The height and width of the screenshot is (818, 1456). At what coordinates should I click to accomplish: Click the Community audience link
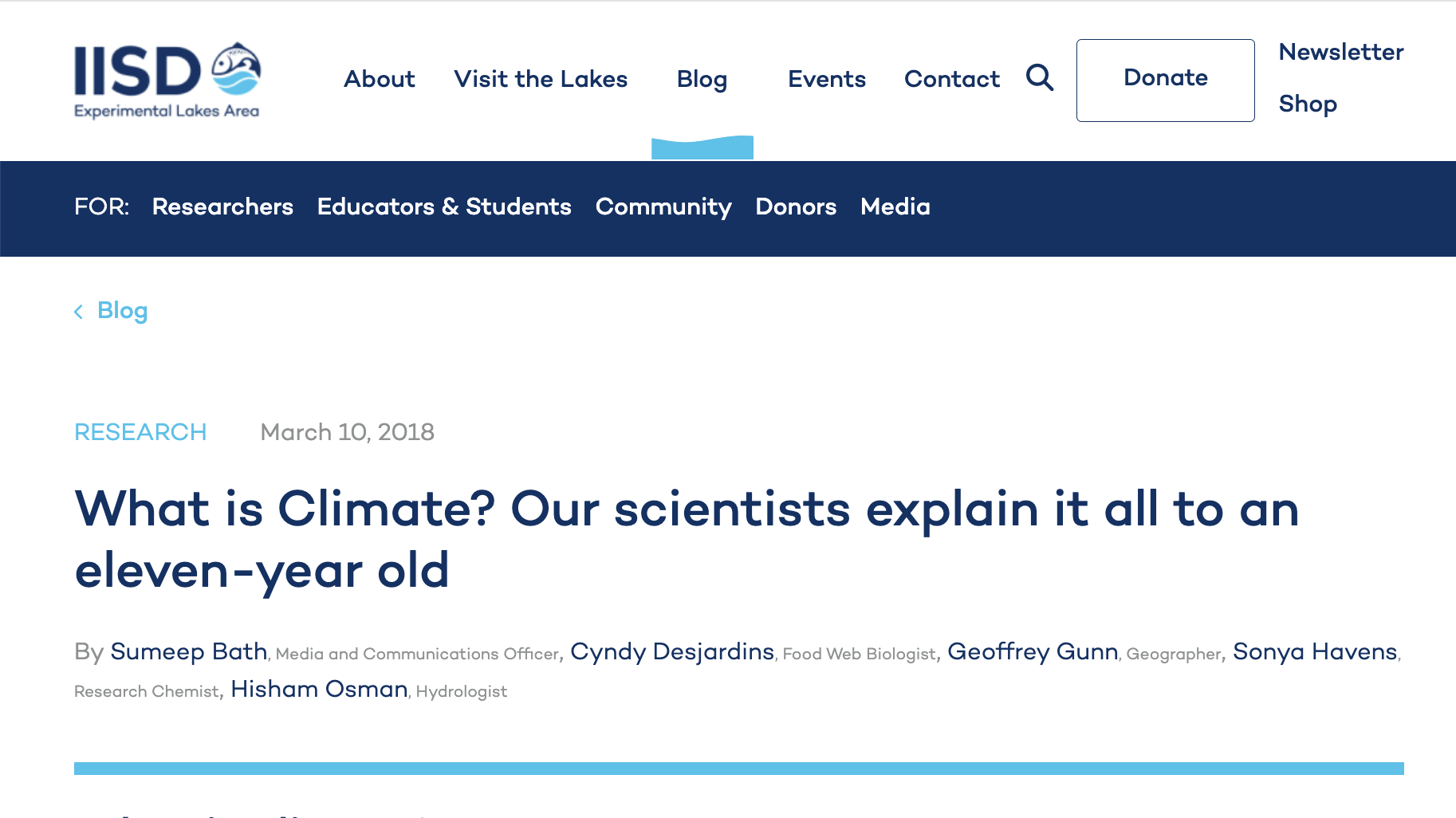click(663, 207)
